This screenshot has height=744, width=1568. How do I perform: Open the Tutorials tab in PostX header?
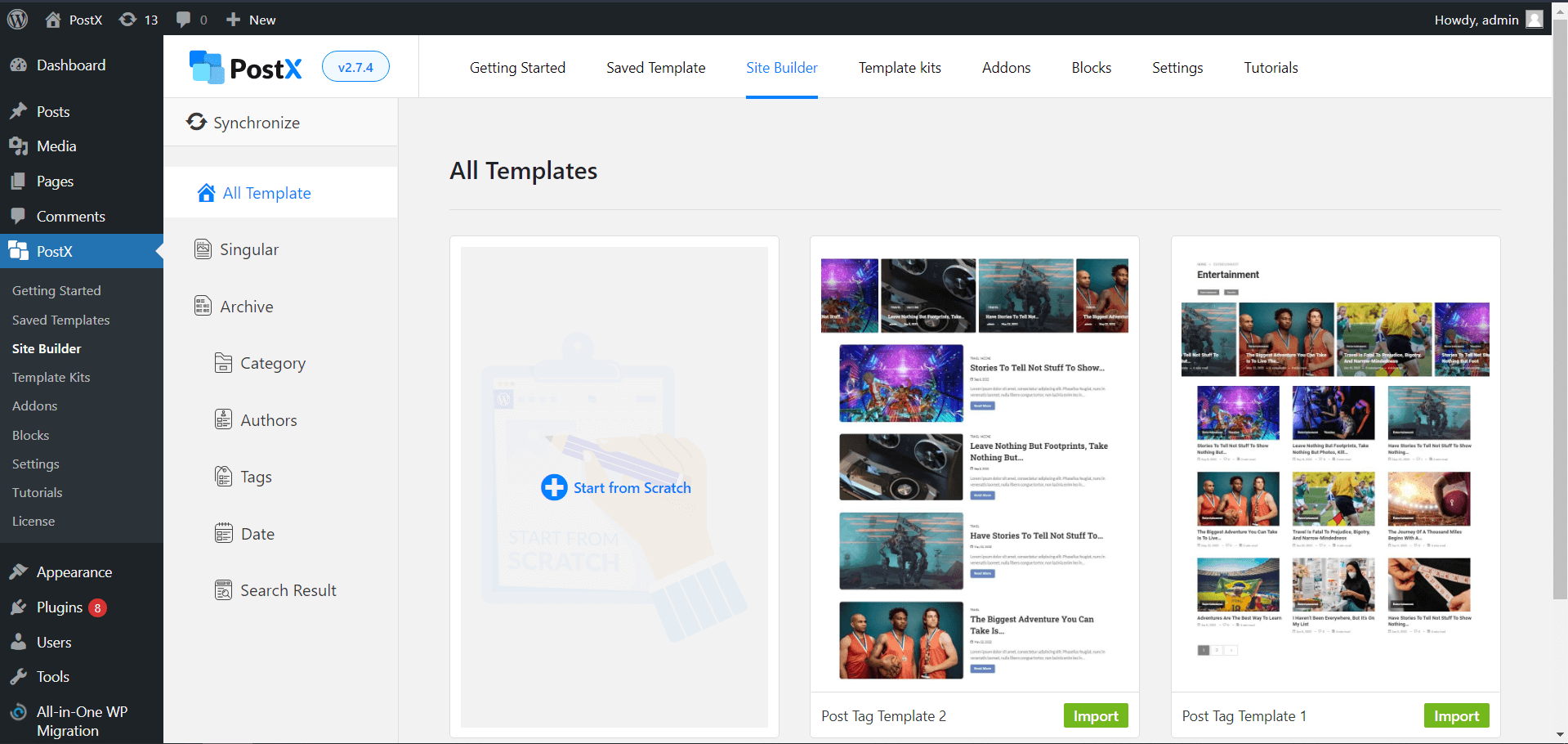[1271, 68]
